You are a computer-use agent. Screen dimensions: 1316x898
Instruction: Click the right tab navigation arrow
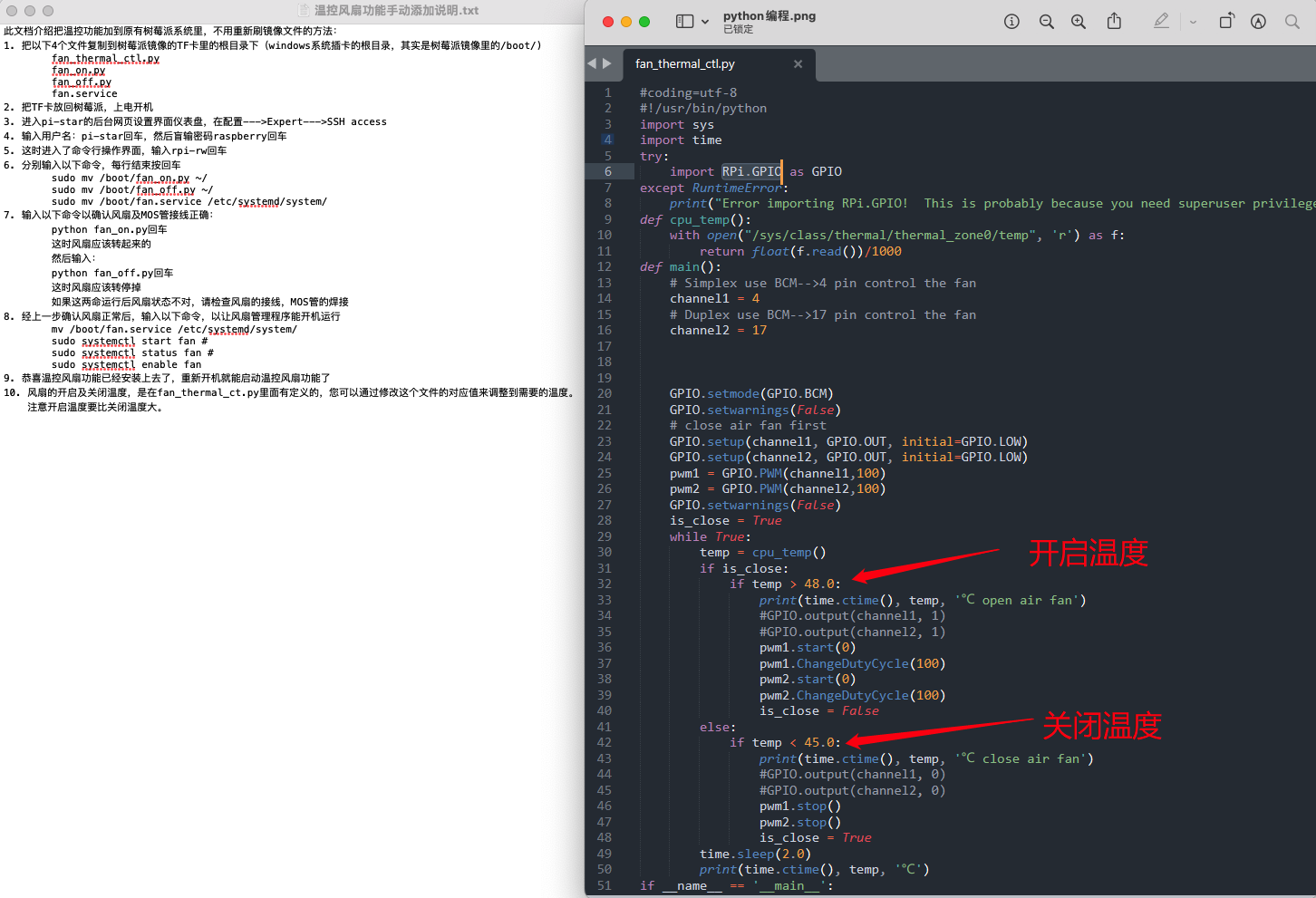607,63
